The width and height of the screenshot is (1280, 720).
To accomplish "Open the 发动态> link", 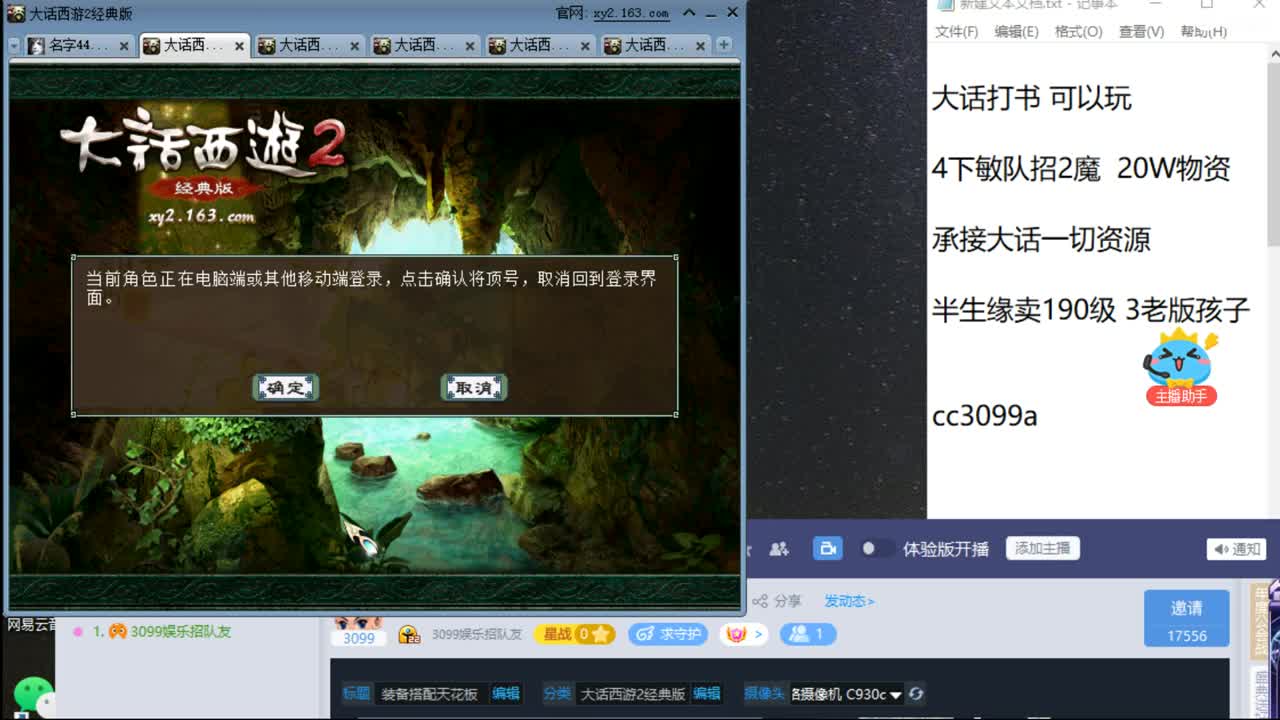I will tap(849, 601).
